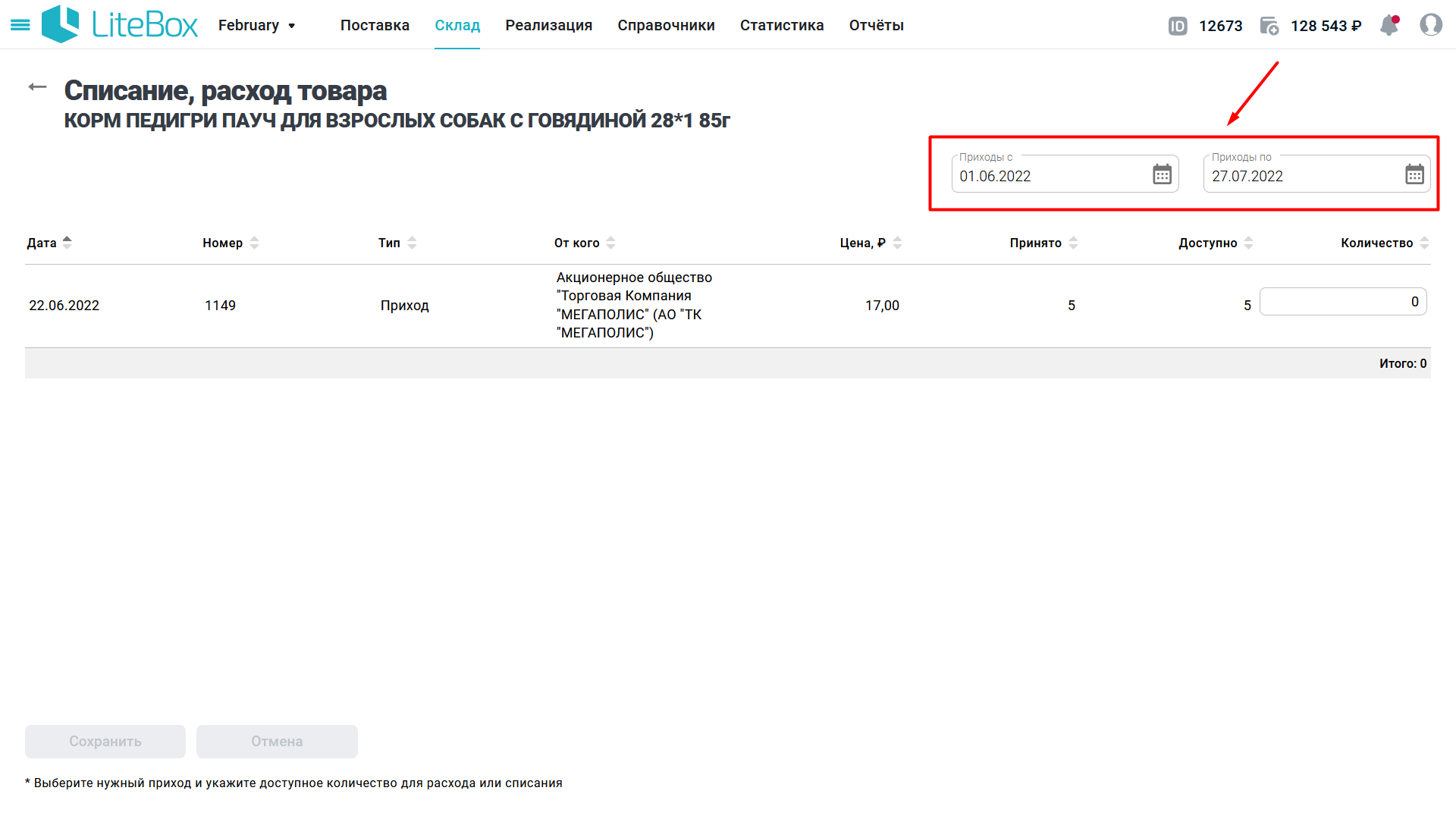Click the LiteBox logo
1456x819 pixels.
click(120, 25)
